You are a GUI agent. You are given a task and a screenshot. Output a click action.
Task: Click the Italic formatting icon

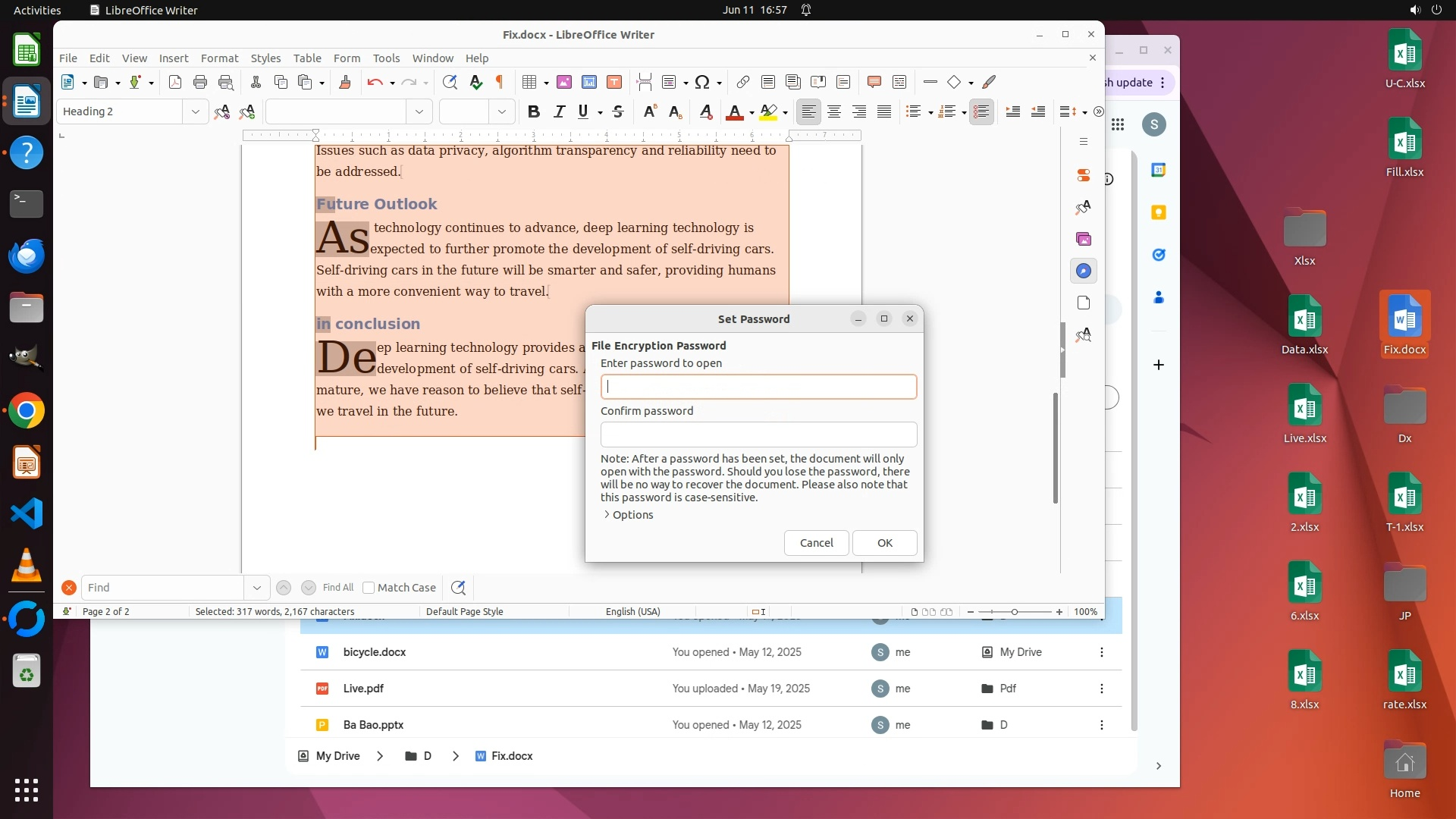(x=559, y=111)
